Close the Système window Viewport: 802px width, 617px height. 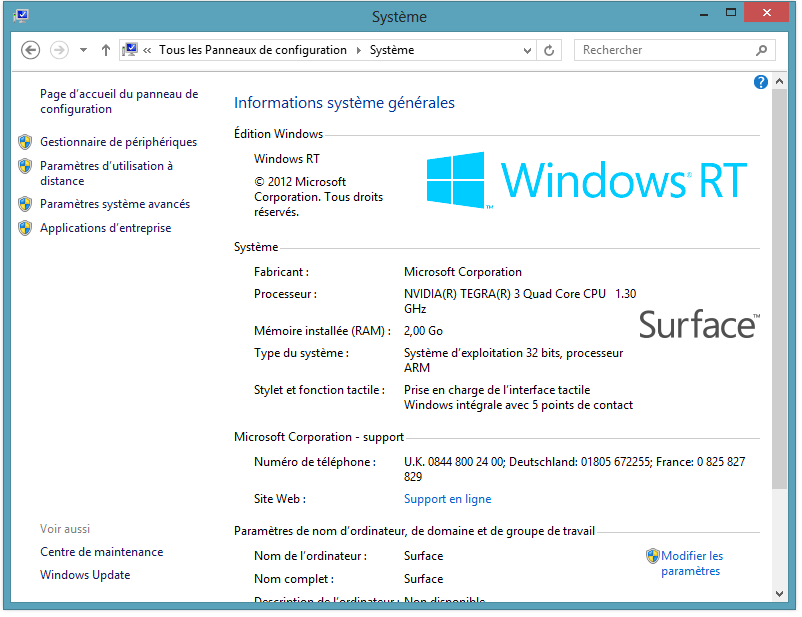766,13
